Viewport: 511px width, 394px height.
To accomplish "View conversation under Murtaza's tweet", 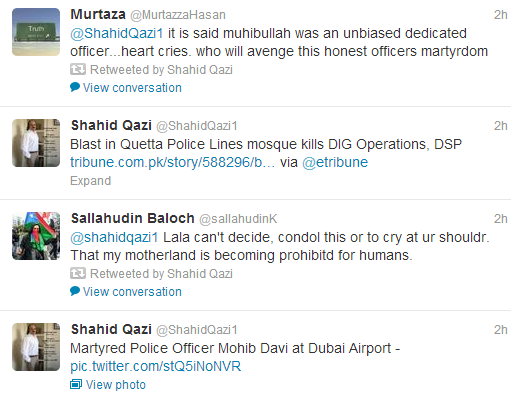I will 132,88.
